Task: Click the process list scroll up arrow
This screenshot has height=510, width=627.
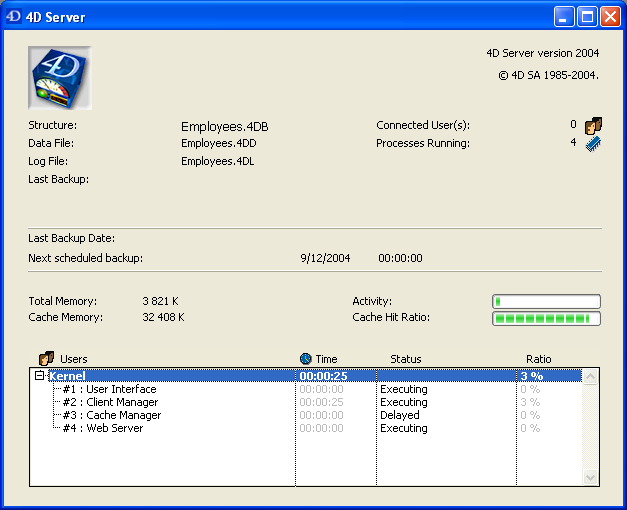Action: point(590,376)
